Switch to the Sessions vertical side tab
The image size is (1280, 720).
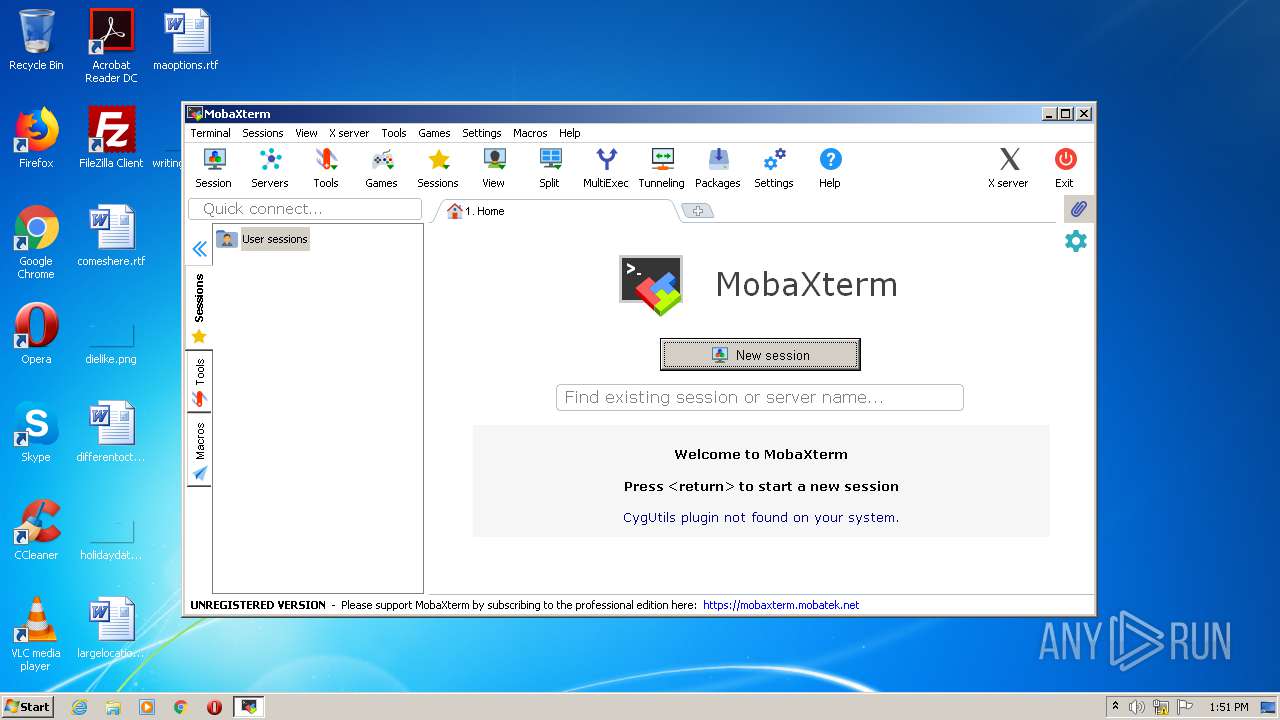tap(199, 308)
